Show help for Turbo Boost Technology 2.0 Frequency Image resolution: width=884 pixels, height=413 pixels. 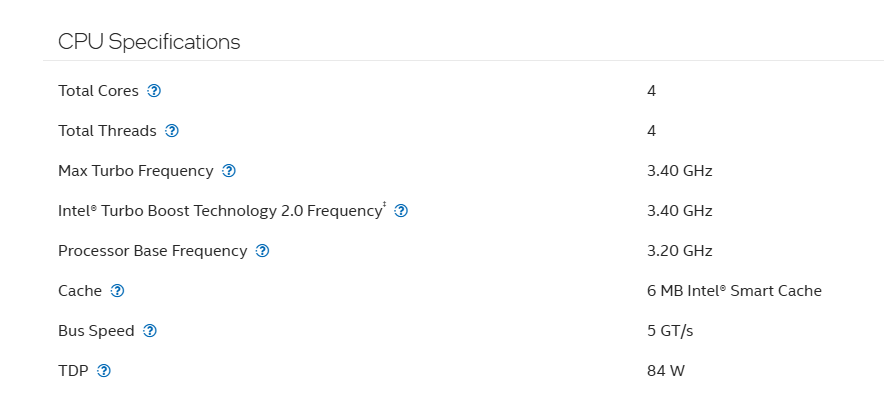point(401,211)
